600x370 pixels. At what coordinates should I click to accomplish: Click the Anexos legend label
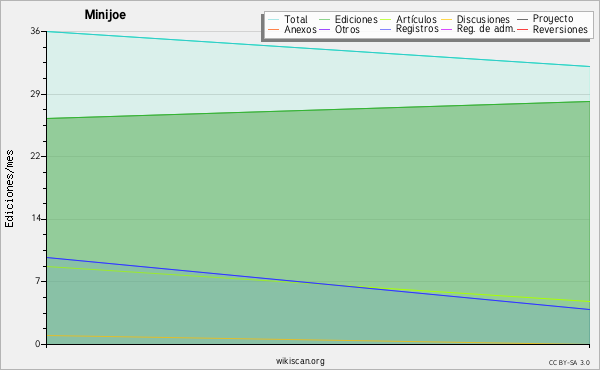300,29
